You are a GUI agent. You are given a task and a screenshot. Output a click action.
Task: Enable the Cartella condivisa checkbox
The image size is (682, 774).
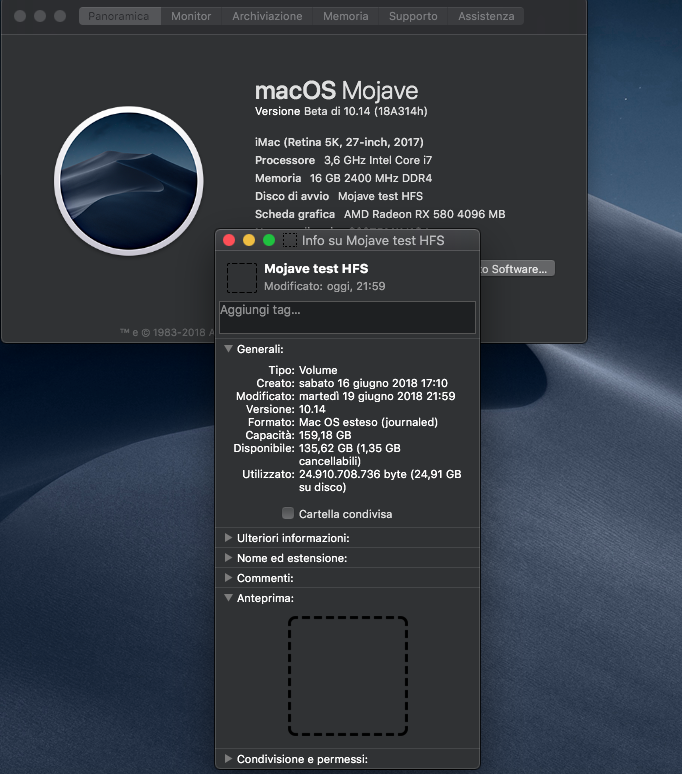[x=288, y=513]
